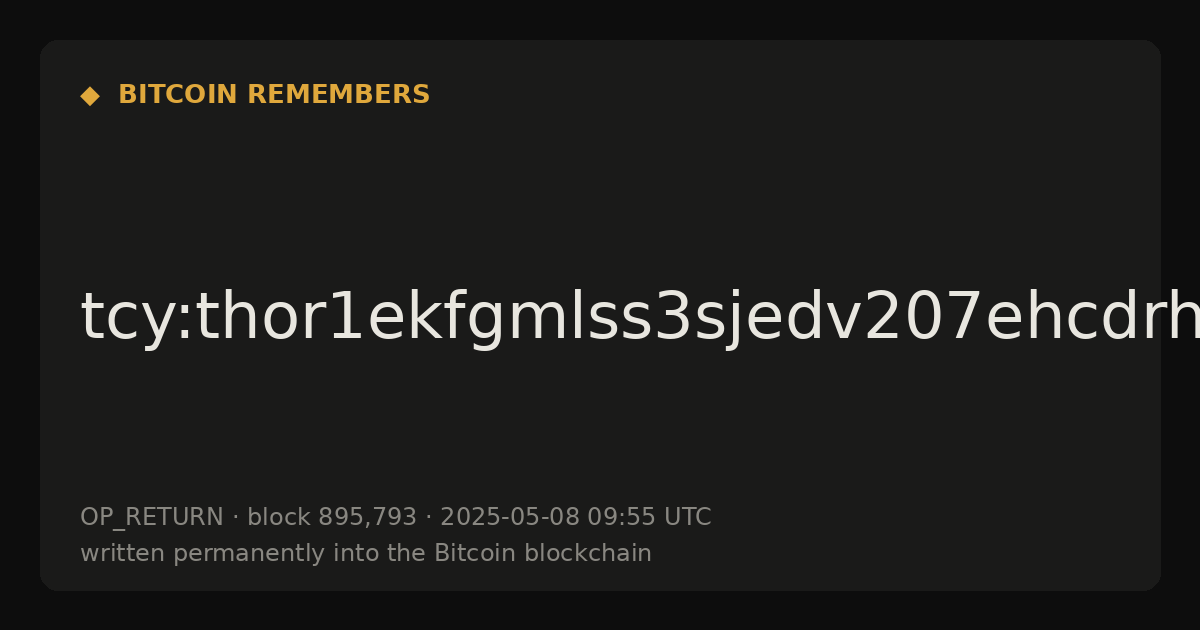The height and width of the screenshot is (630, 1200).
Task: Click the word written in the caption
Action: click(x=116, y=553)
